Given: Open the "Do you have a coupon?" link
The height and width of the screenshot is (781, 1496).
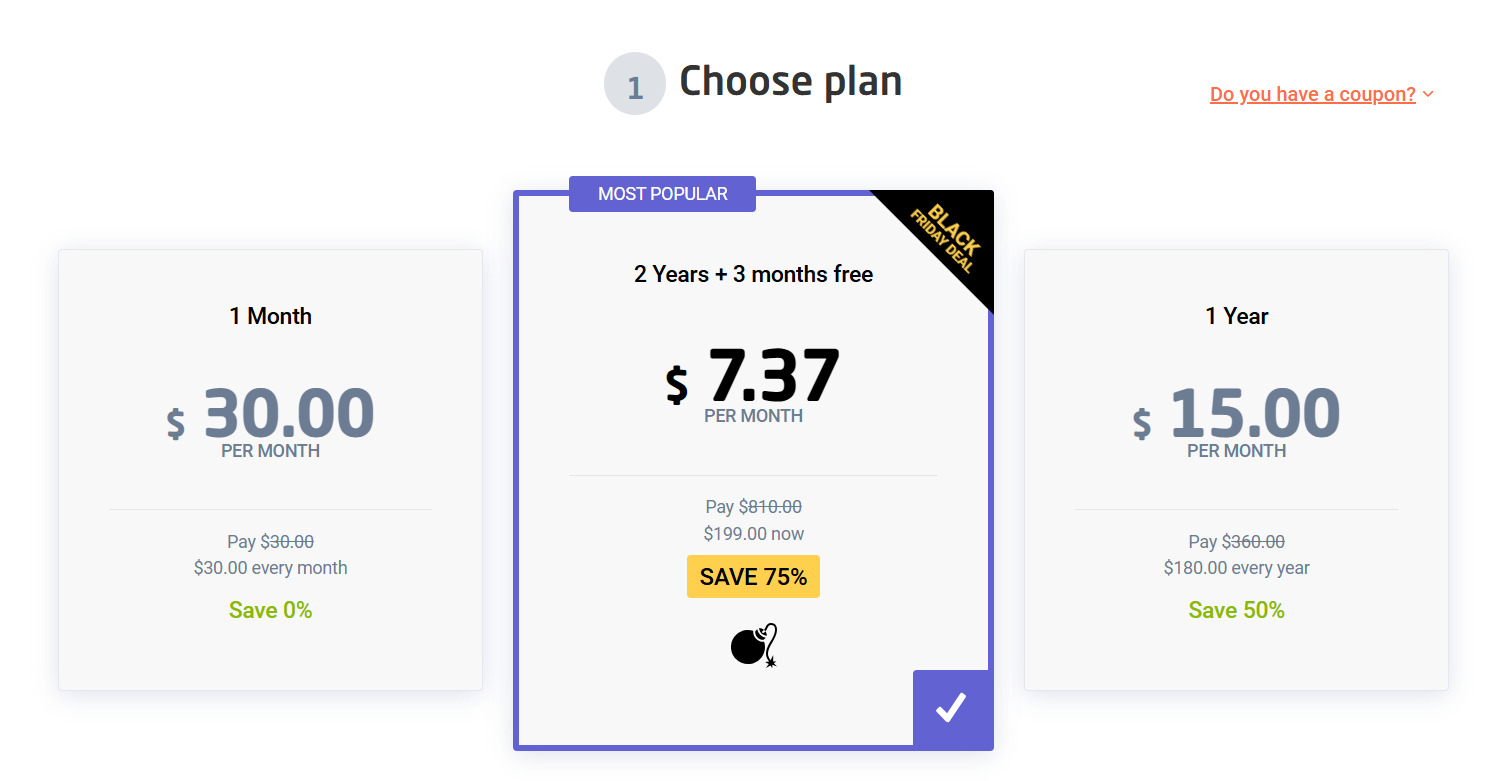Looking at the screenshot, I should pos(1312,94).
